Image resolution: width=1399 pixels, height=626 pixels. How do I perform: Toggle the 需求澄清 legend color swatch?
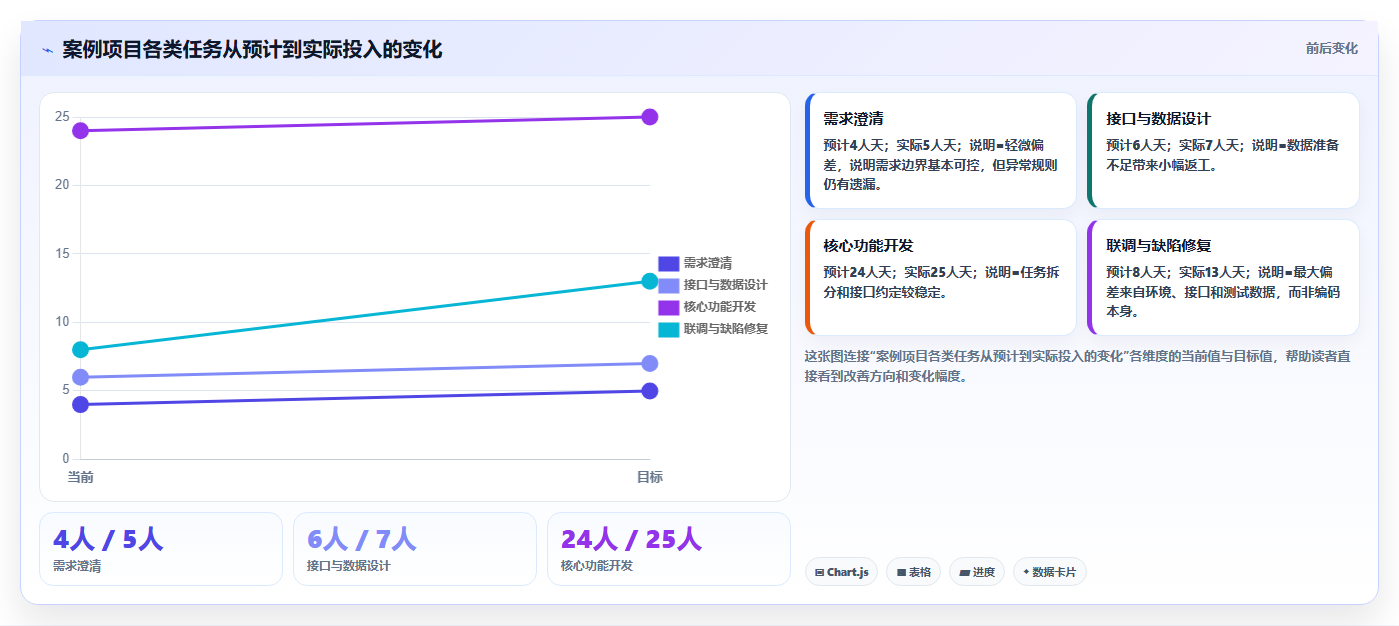668,263
